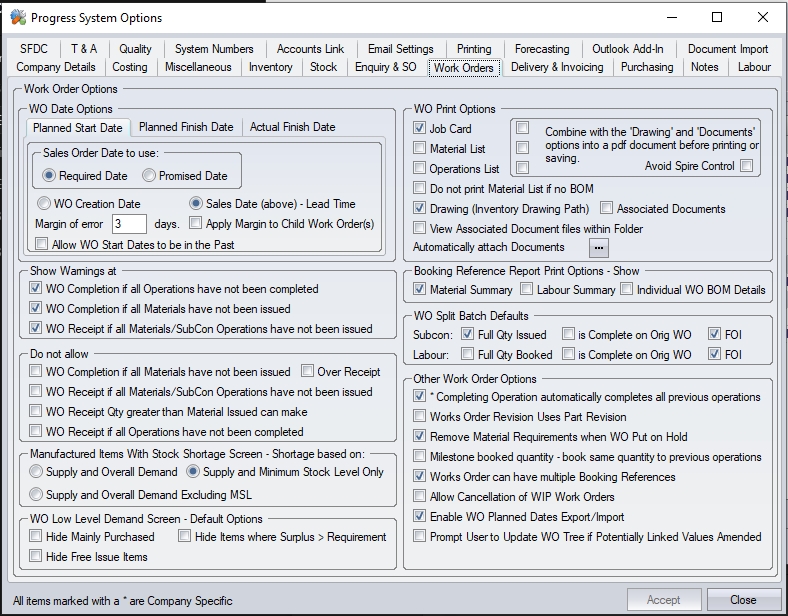This screenshot has width=788, height=616.
Task: Switch to the Planned Finish Date tab
Action: click(186, 127)
